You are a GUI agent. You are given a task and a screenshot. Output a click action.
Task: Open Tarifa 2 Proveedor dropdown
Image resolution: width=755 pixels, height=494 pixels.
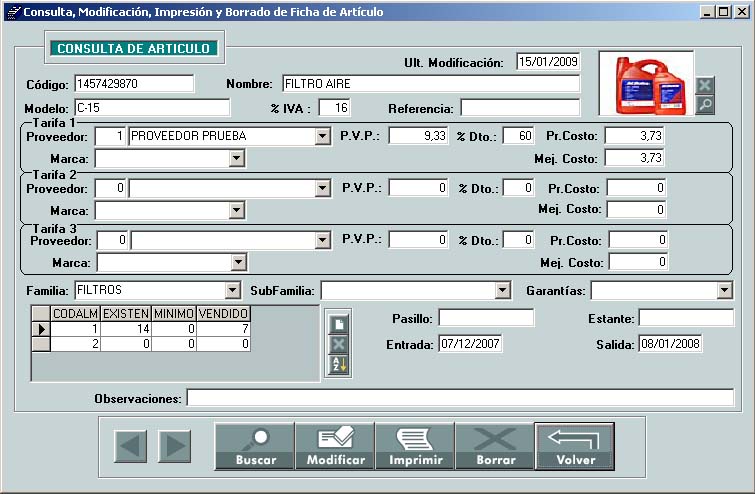[x=323, y=188]
